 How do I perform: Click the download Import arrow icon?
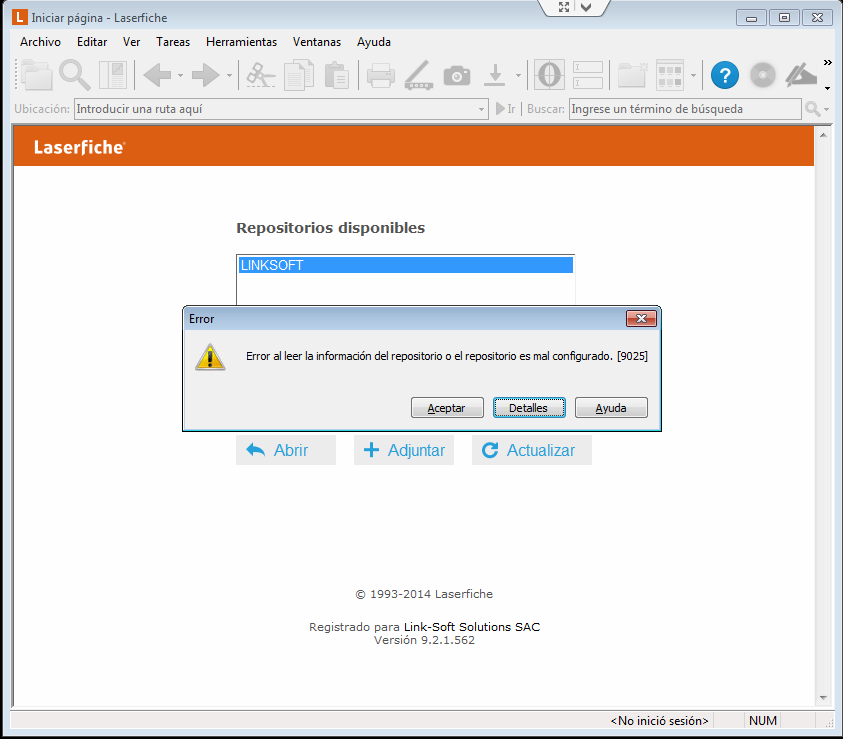pos(495,75)
